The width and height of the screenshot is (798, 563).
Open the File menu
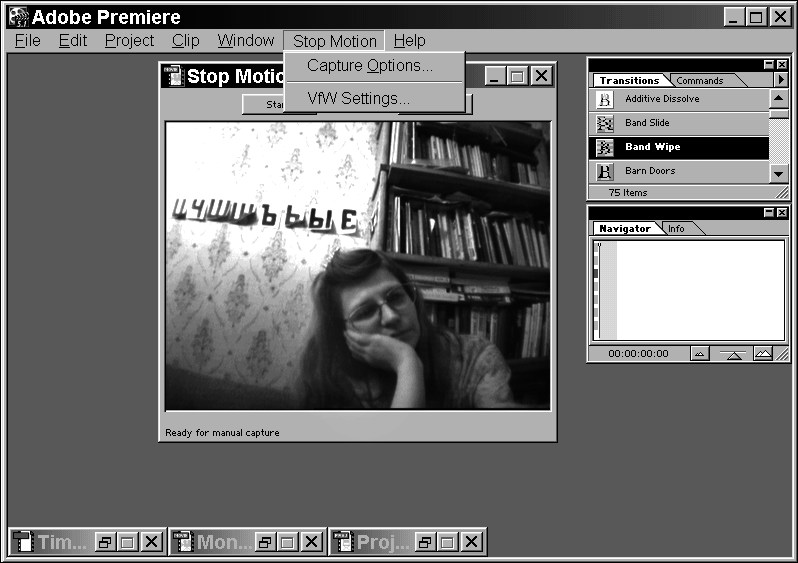click(x=27, y=40)
